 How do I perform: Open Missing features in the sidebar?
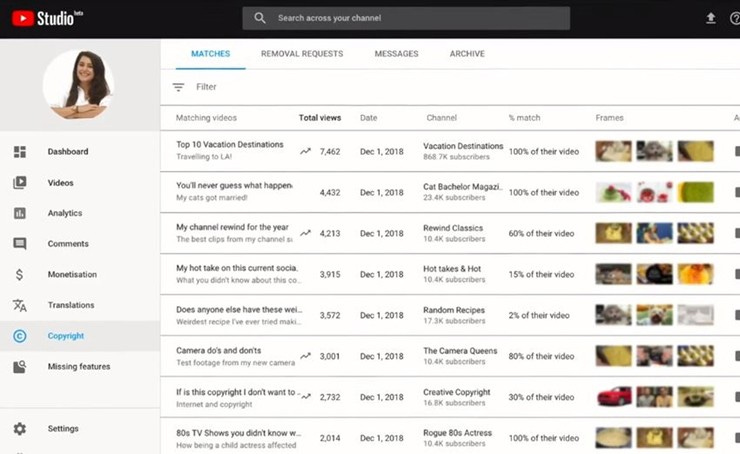tap(80, 367)
